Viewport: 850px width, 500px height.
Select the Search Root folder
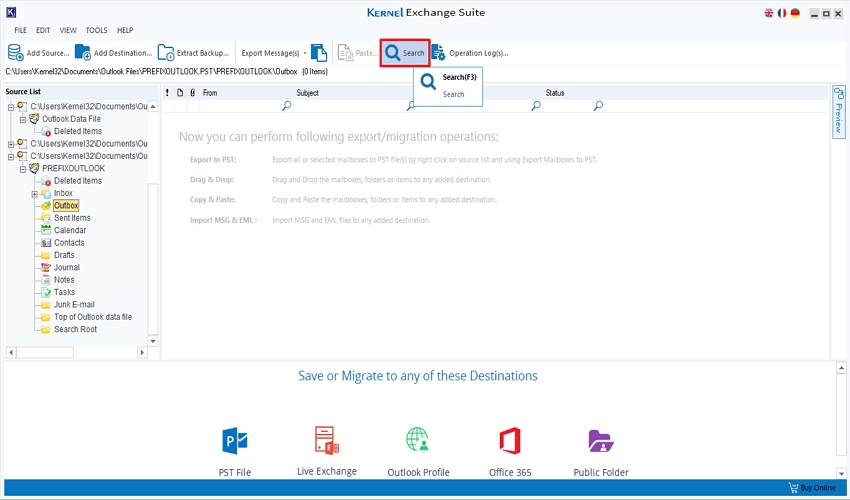[x=75, y=329]
